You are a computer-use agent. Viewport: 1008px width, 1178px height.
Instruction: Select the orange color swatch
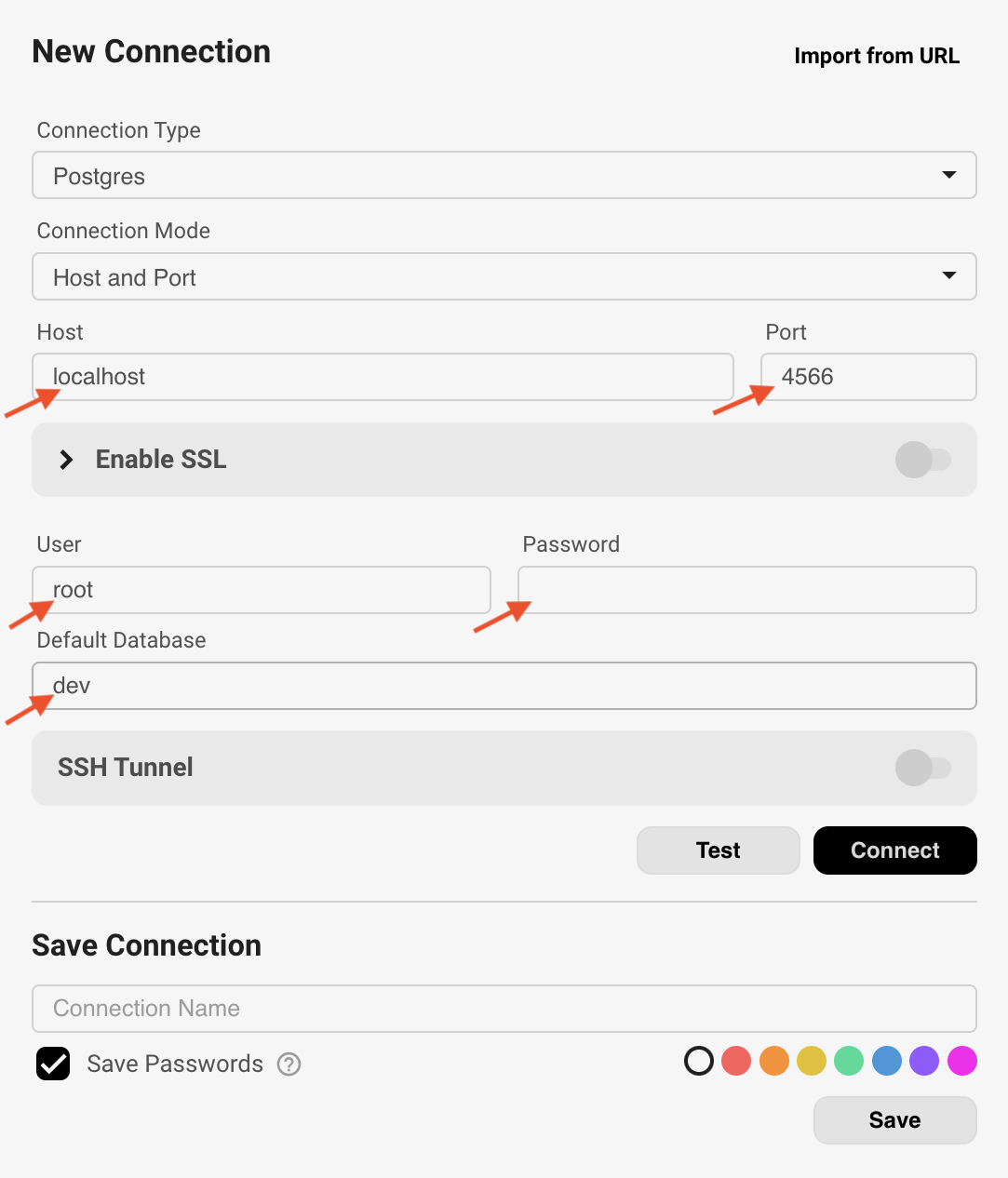tap(774, 1061)
